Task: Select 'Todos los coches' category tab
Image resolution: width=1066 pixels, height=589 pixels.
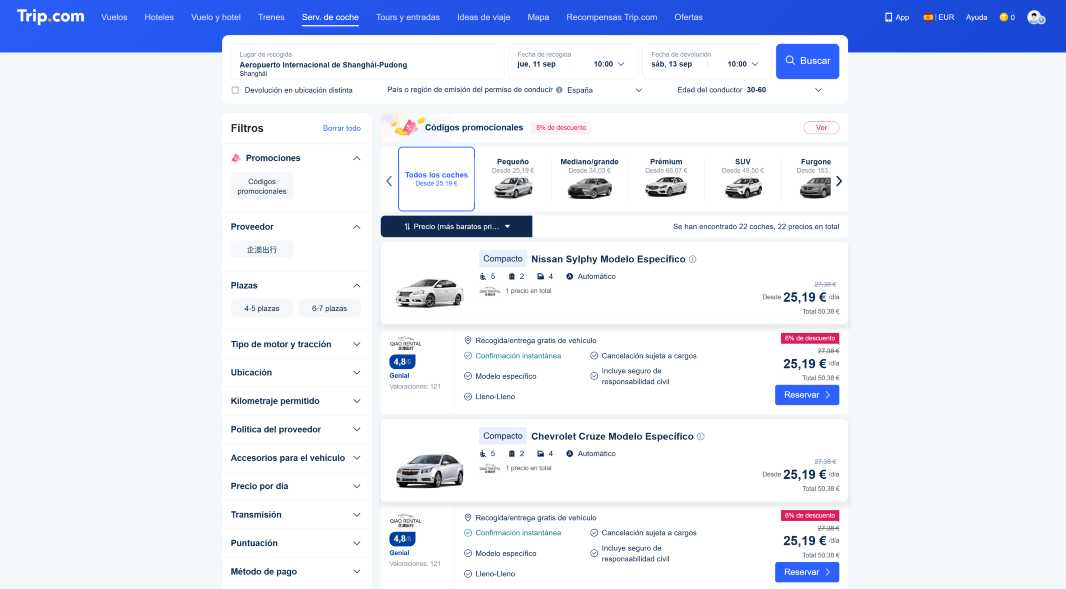Action: (436, 179)
